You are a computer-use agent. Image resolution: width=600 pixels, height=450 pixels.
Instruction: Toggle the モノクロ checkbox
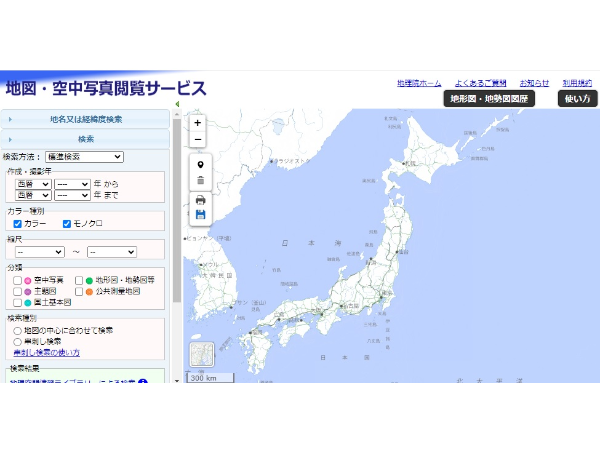(x=67, y=224)
